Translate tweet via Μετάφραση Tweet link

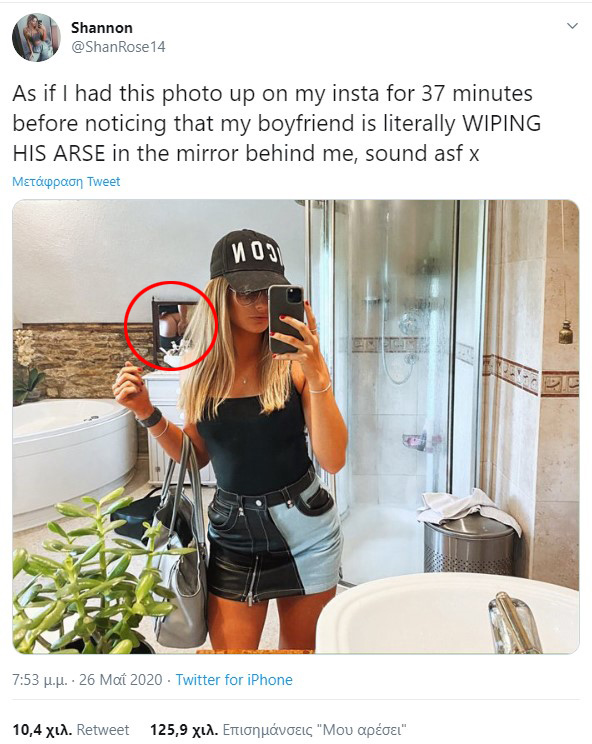[66, 181]
